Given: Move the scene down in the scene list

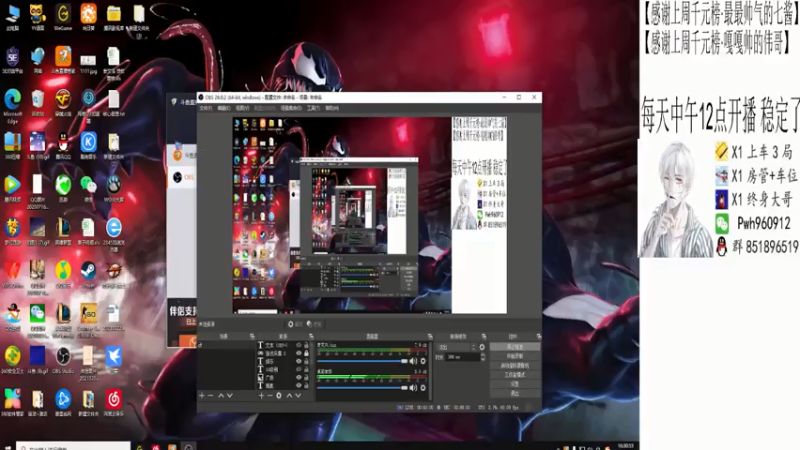Looking at the screenshot, I should 230,395.
